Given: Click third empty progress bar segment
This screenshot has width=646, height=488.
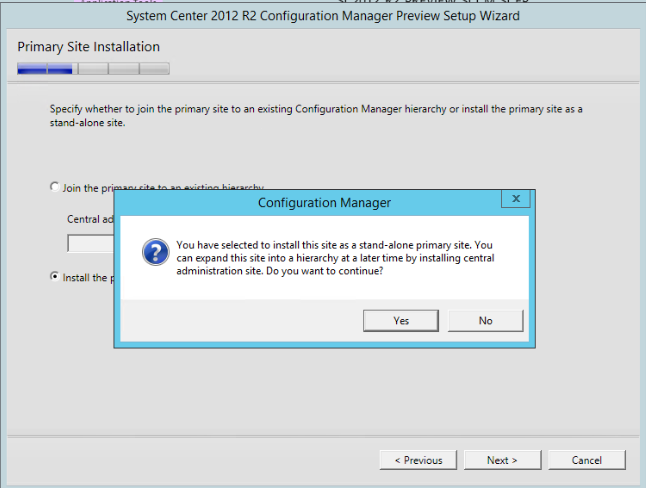Looking at the screenshot, I should [93, 69].
